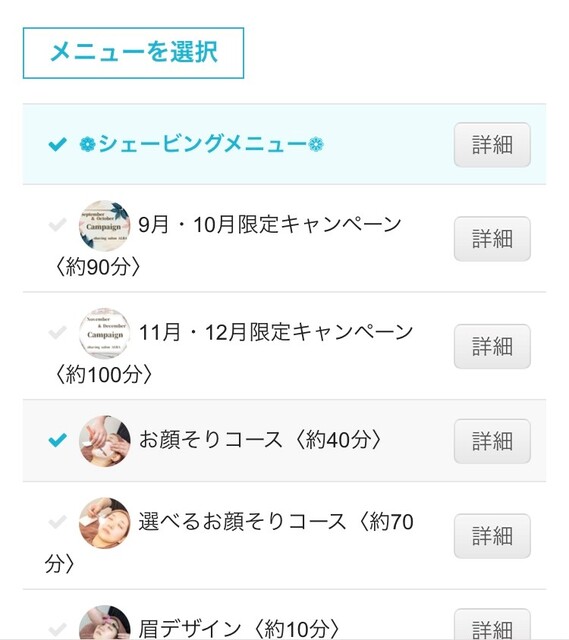Open 詳細 for 9月・10月限定キャンペーン
The width and height of the screenshot is (569, 640).
[x=492, y=239]
